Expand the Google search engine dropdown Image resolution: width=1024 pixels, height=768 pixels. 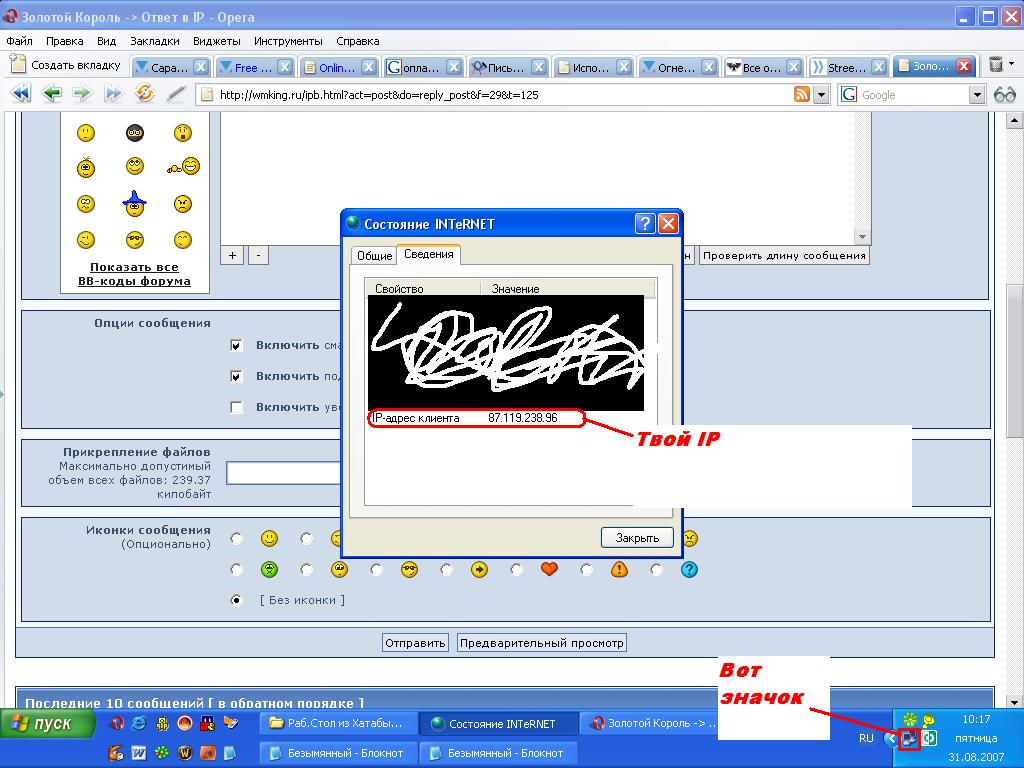point(977,94)
